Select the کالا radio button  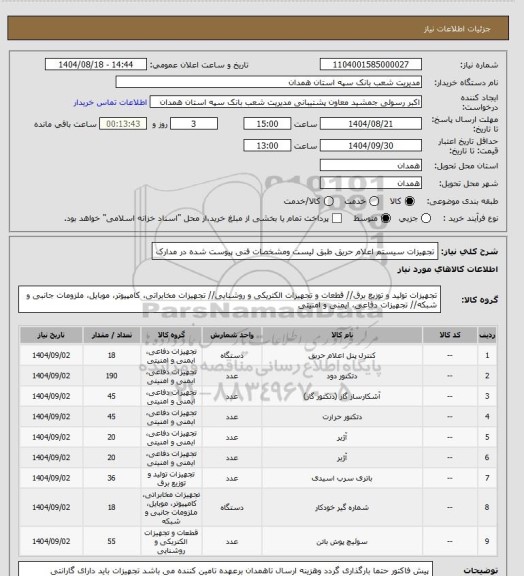[409, 201]
